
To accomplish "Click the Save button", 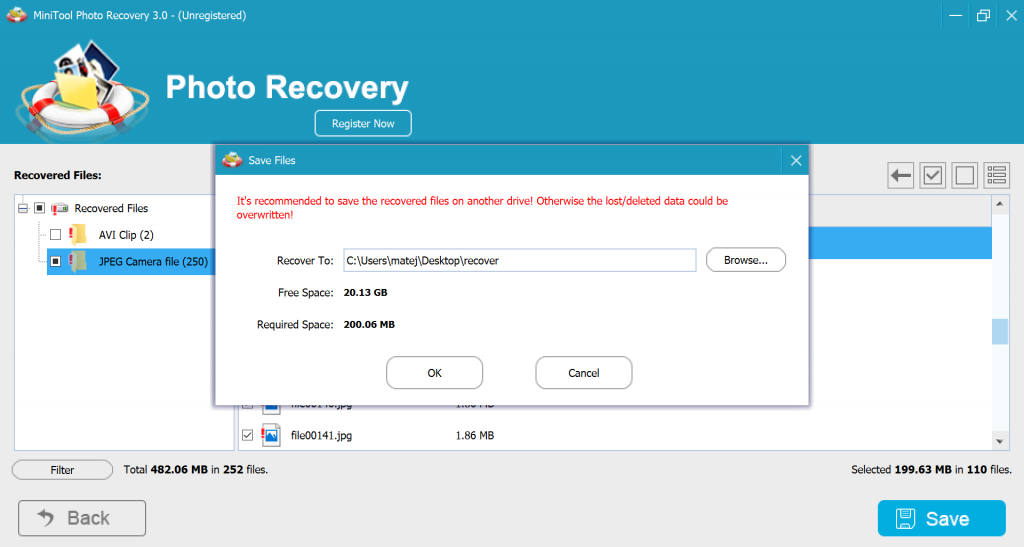I will [x=942, y=518].
